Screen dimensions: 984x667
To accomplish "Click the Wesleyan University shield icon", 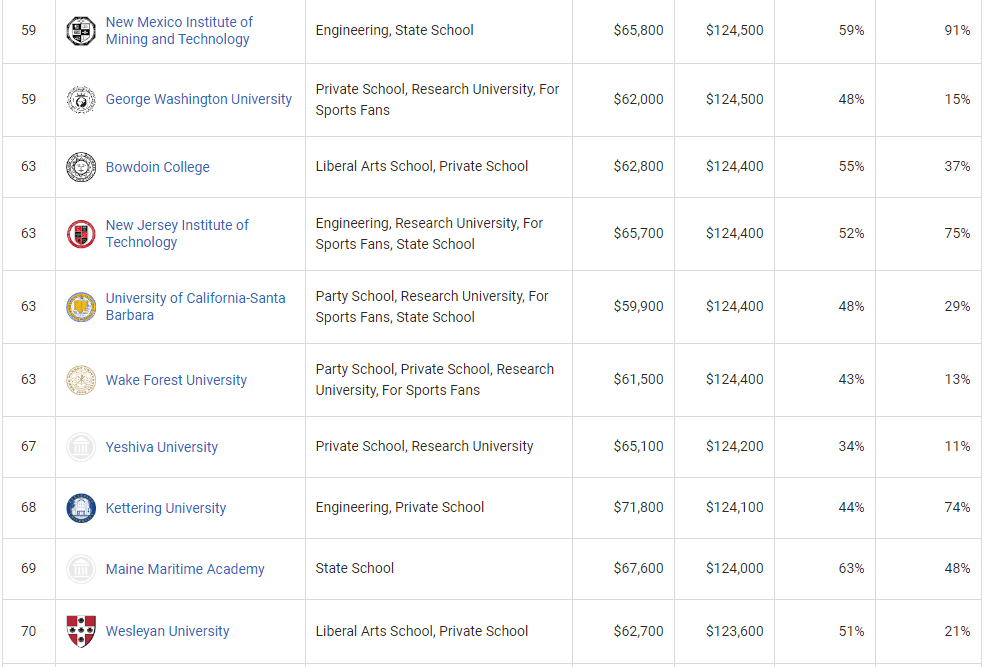I will coord(81,631).
